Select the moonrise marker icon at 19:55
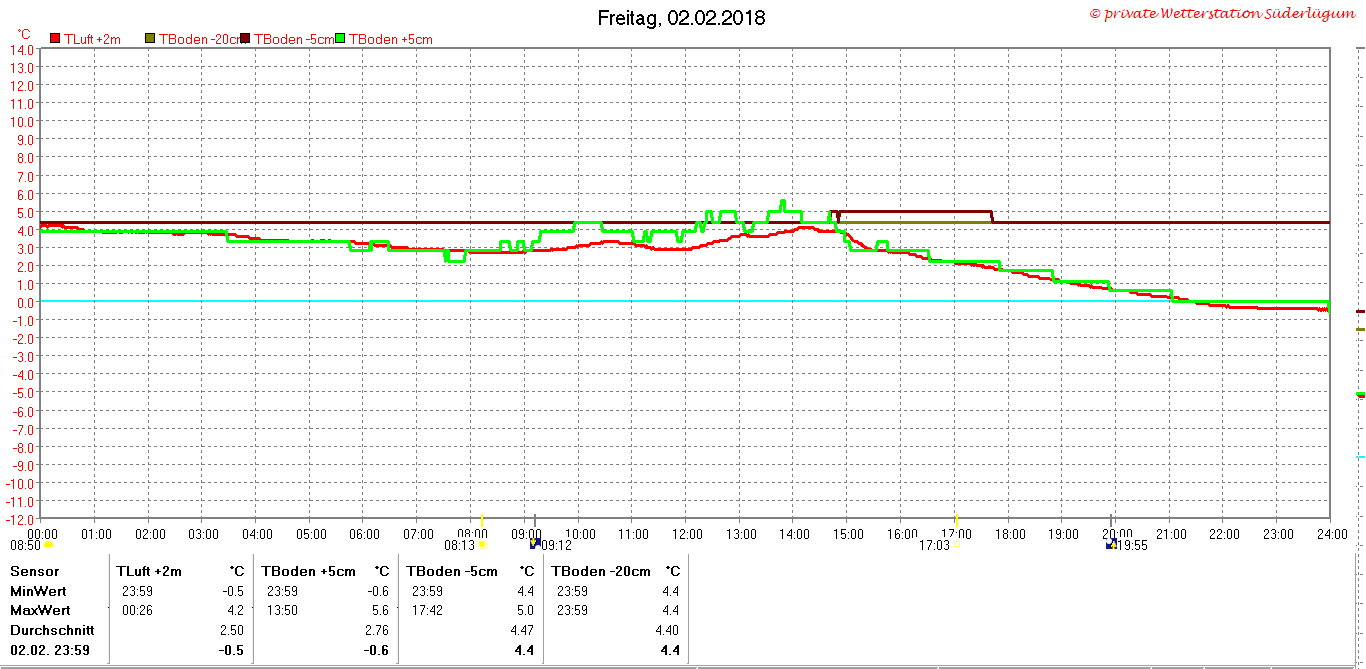 [1110, 545]
